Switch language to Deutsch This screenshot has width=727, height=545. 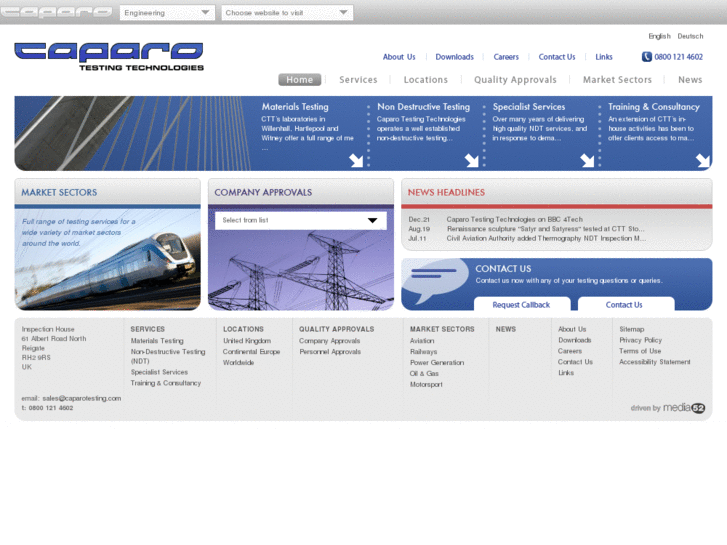tap(690, 36)
